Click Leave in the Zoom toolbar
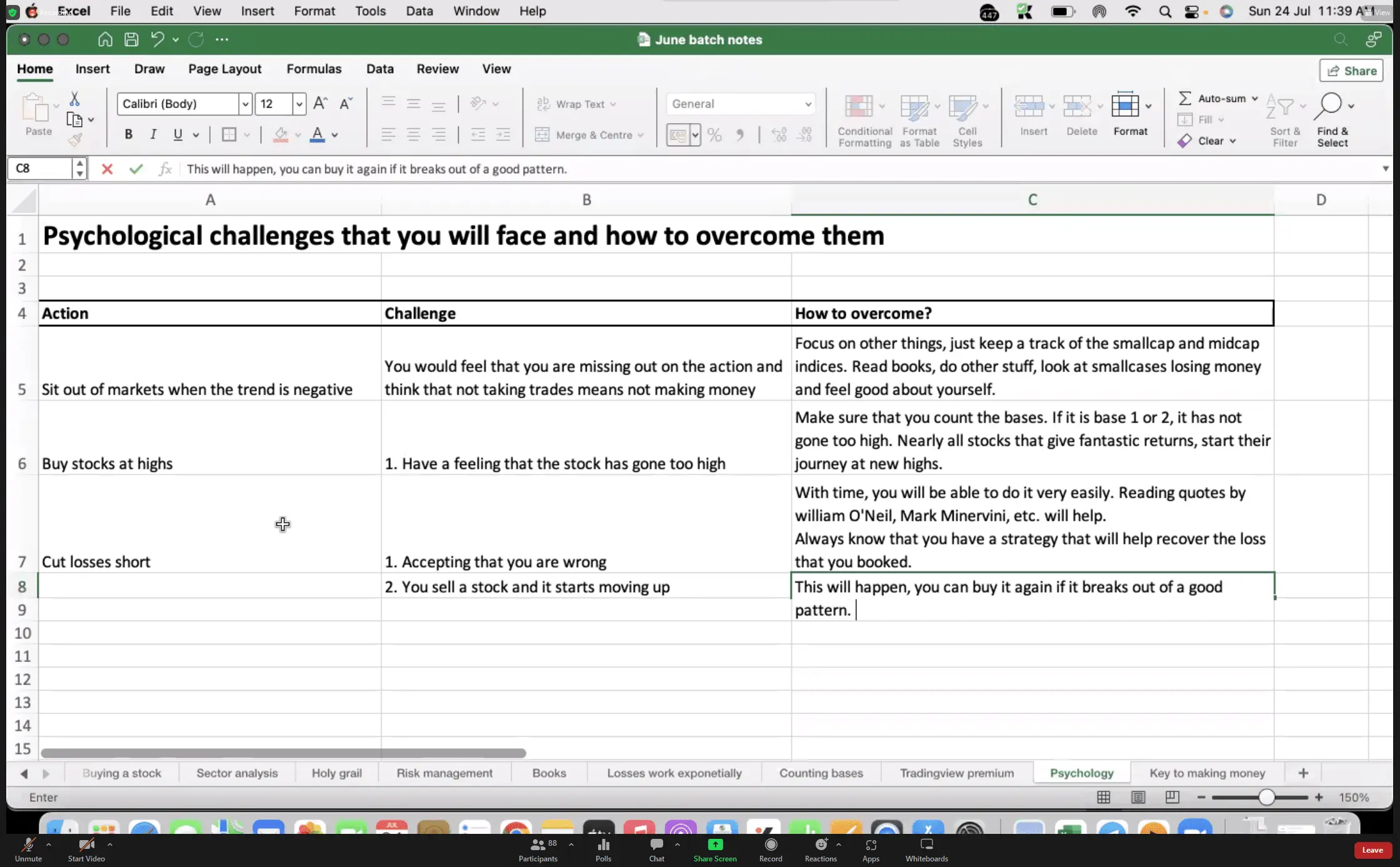1400x867 pixels. [x=1372, y=849]
